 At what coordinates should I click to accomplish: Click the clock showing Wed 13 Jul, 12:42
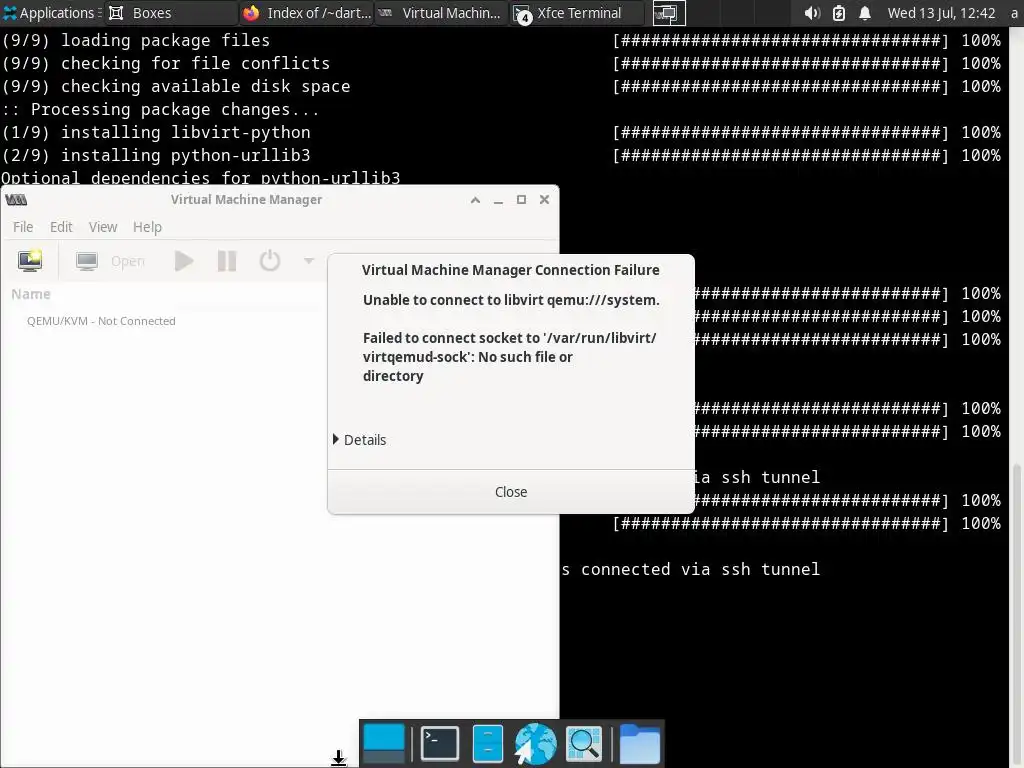941,13
